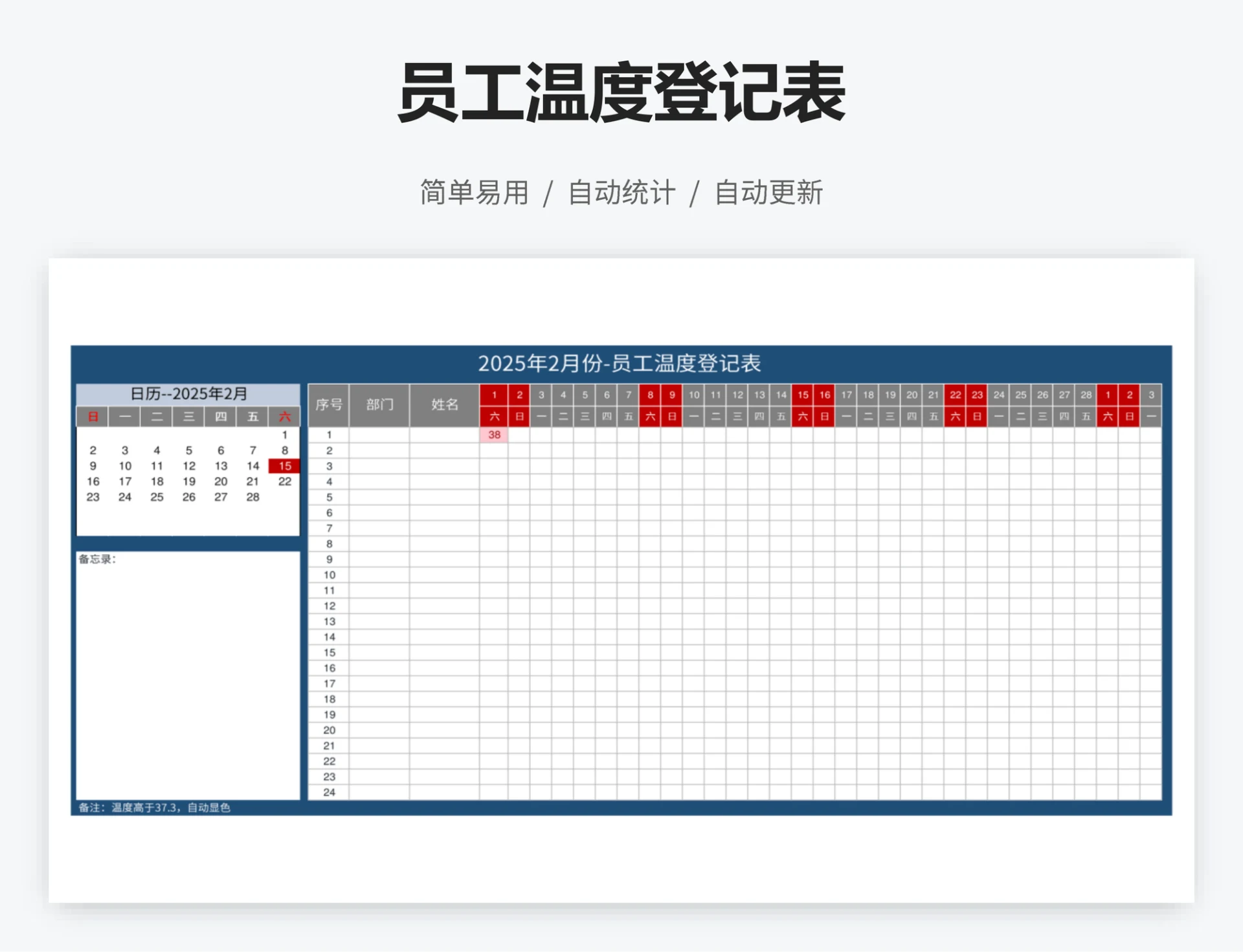Select the red day 23 column header
This screenshot has width=1243, height=952.
pyautogui.click(x=977, y=394)
